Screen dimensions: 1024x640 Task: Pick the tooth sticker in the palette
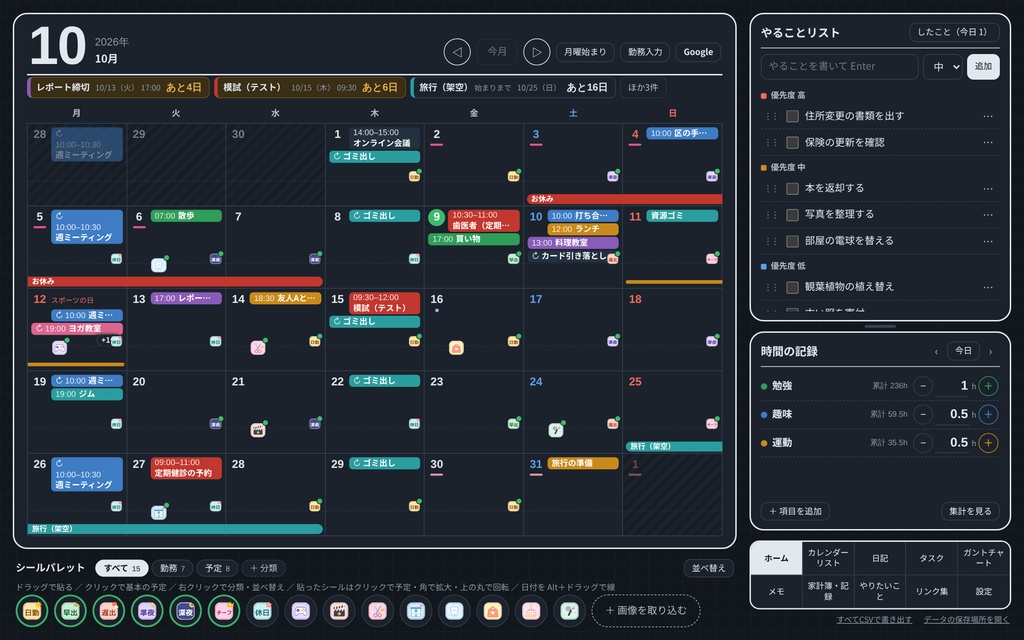(454, 612)
